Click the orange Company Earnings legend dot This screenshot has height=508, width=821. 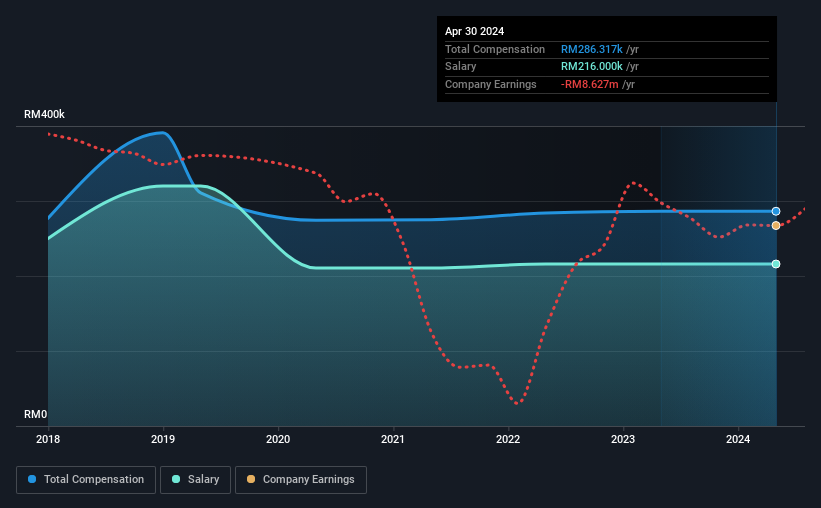click(251, 479)
